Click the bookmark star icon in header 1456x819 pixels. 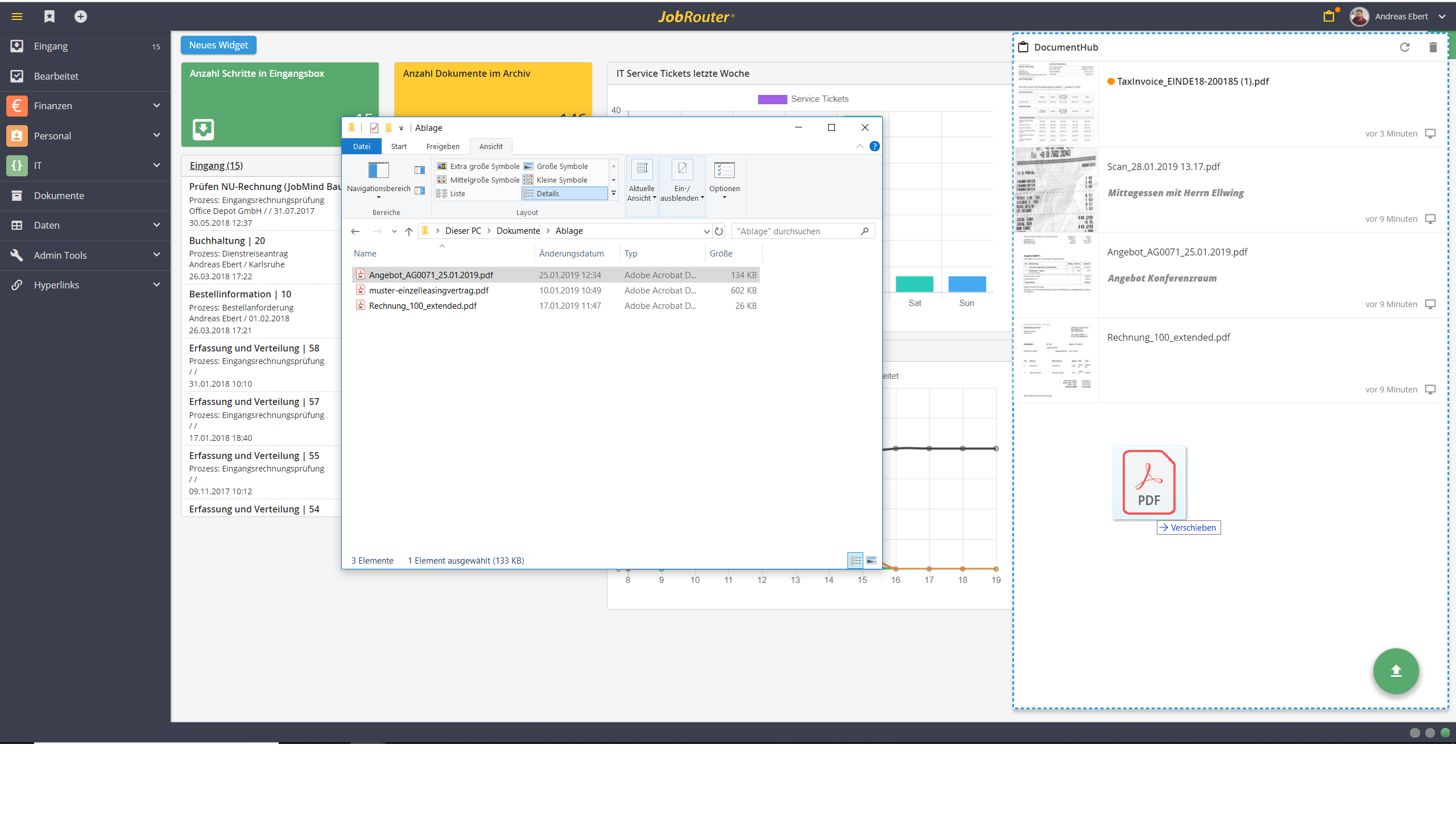(x=49, y=16)
